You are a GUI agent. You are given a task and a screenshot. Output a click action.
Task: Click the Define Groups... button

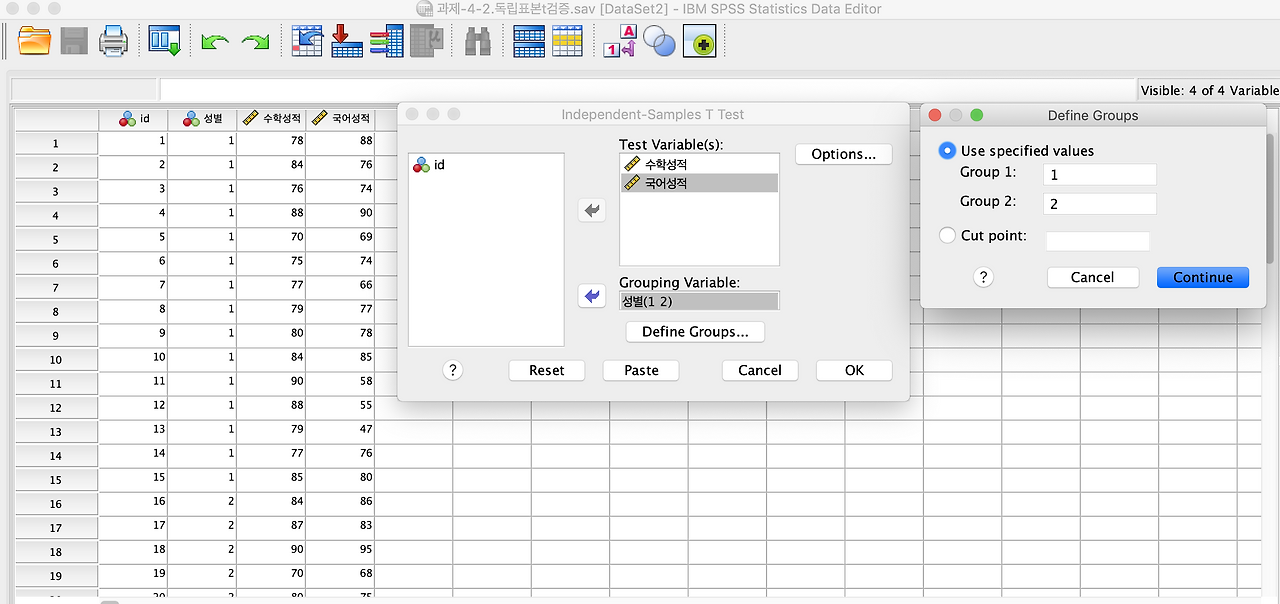695,331
